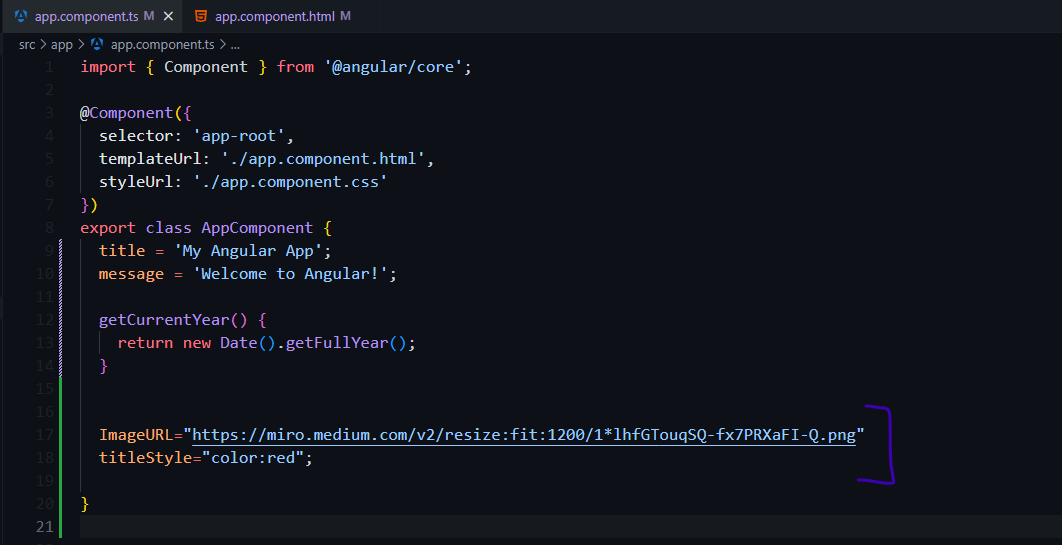1062x545 pixels.
Task: Expand the breadcrumb ellipsis symbol
Action: click(x=235, y=45)
